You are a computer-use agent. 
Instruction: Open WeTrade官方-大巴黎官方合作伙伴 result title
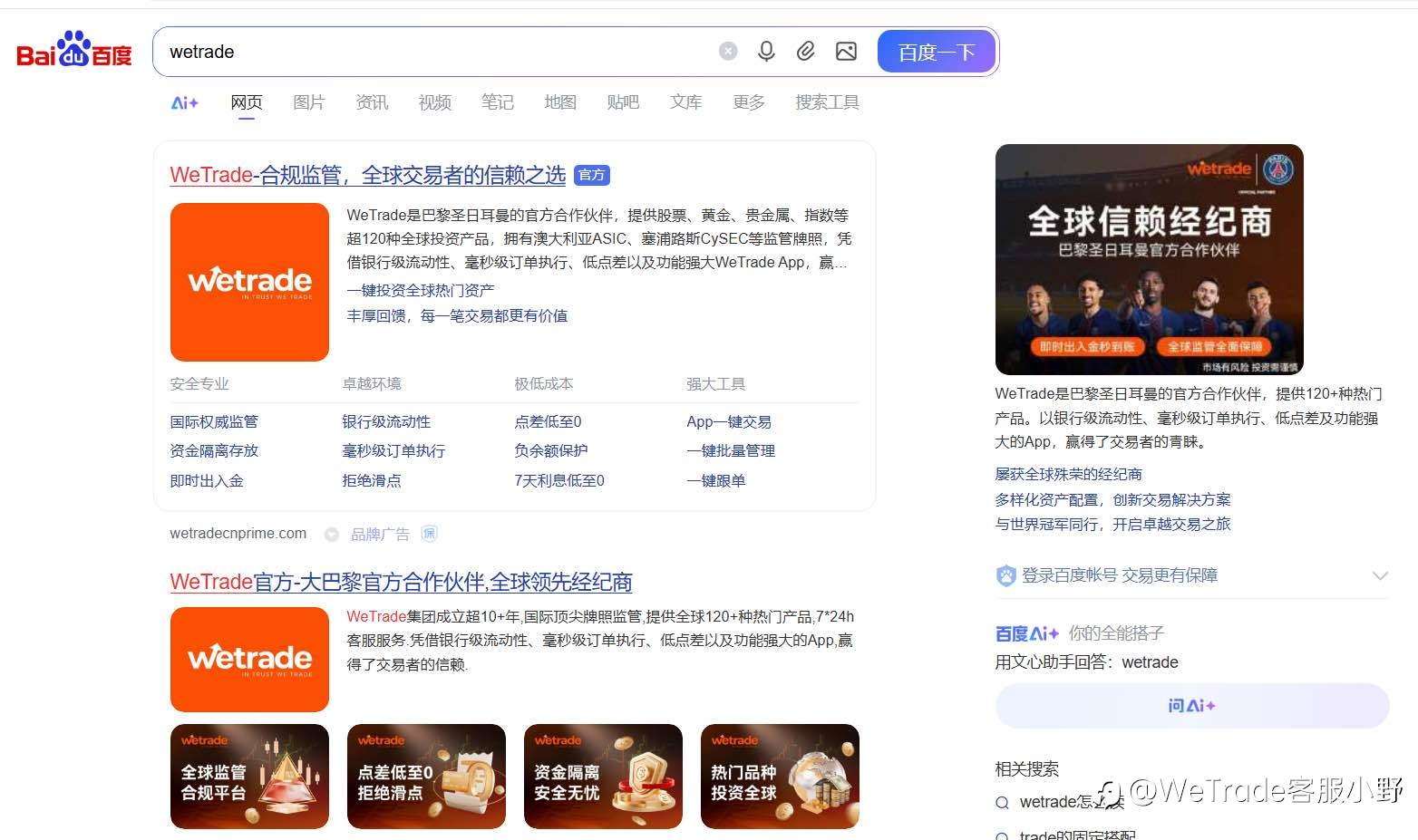401,582
